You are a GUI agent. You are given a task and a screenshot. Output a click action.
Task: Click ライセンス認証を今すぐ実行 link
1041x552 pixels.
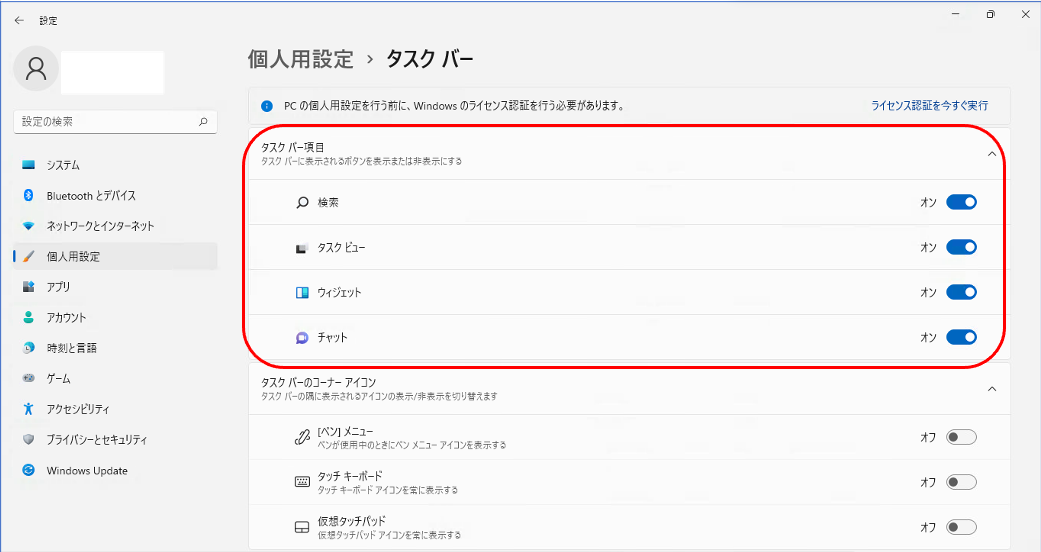[929, 106]
